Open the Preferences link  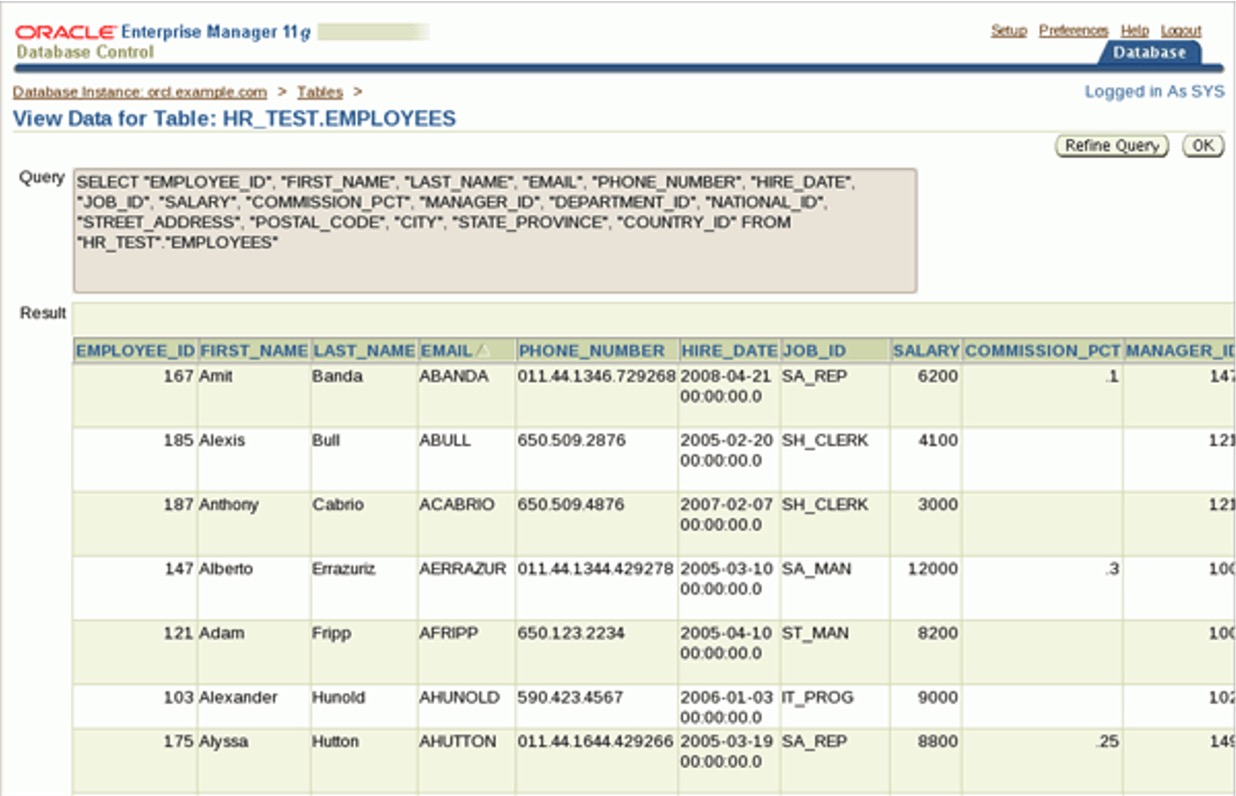(x=1073, y=31)
